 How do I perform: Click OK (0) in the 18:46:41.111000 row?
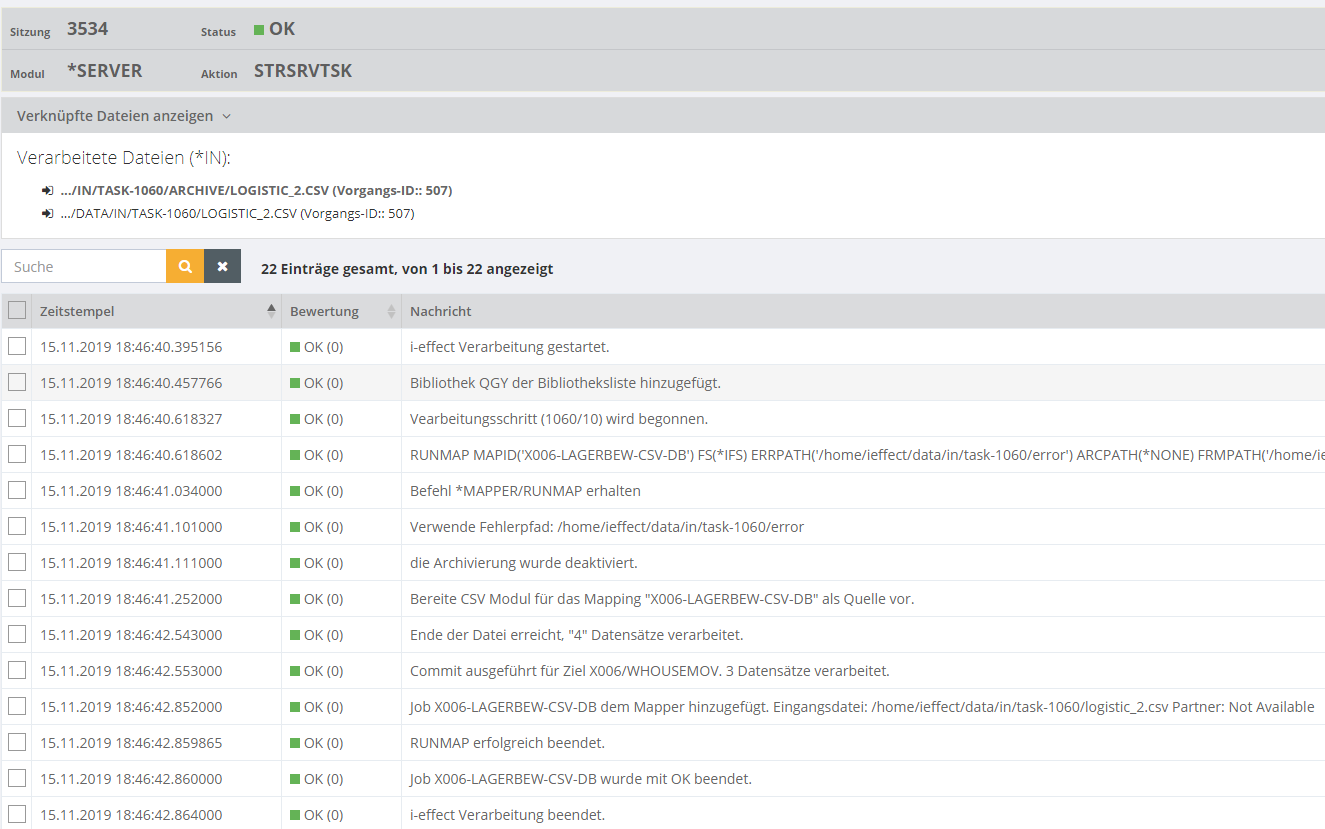pyautogui.click(x=323, y=563)
